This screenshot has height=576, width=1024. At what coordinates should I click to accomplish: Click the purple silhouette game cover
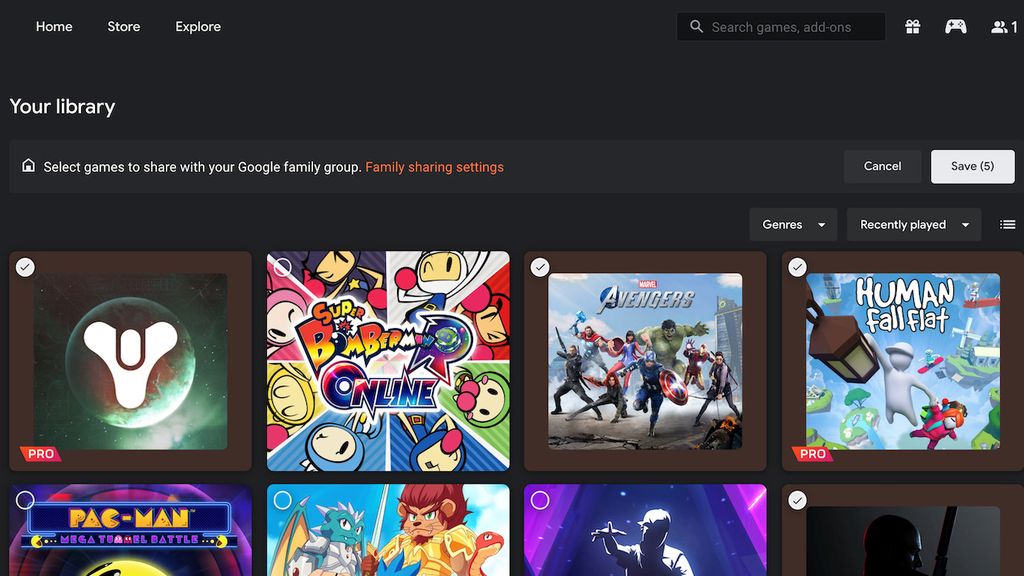[x=645, y=530]
